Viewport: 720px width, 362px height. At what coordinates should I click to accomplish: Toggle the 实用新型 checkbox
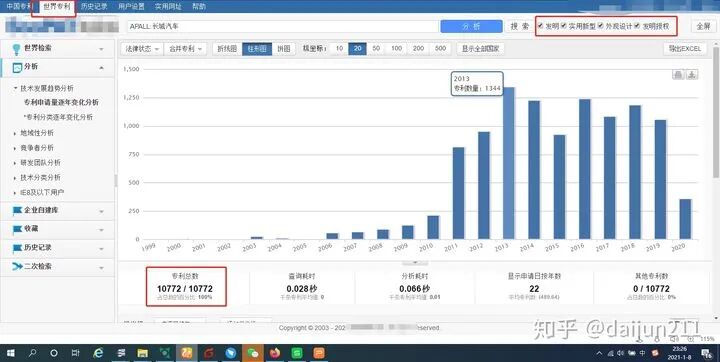coord(564,26)
